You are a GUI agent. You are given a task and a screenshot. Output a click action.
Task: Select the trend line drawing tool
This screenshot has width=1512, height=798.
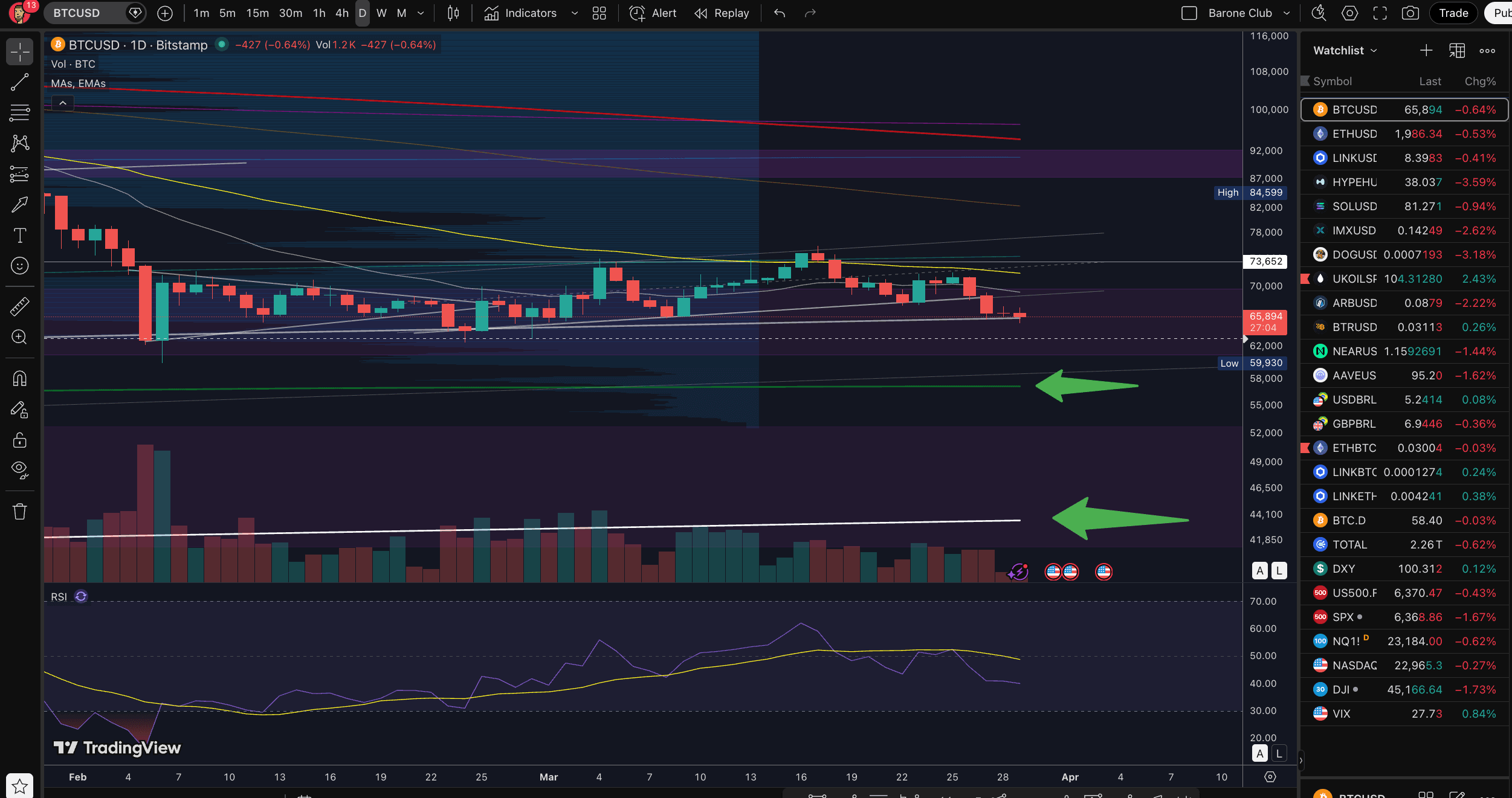[x=20, y=82]
